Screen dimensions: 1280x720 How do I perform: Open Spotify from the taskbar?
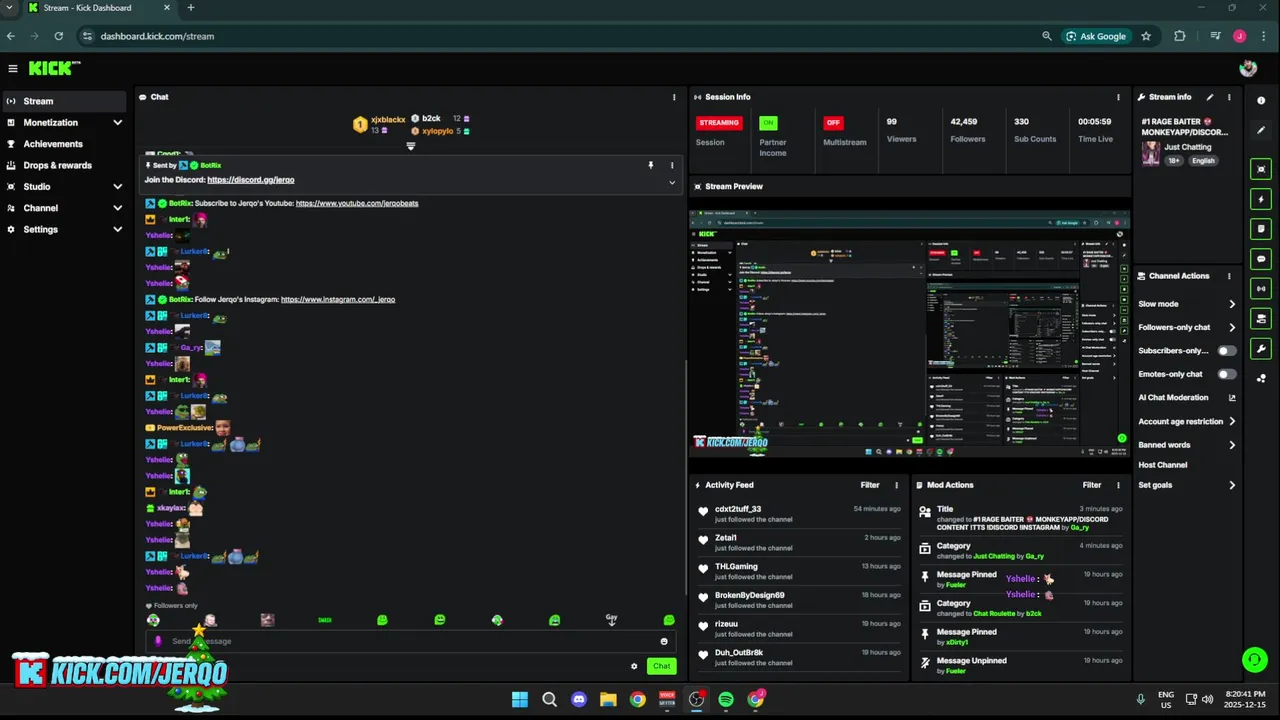[726, 699]
